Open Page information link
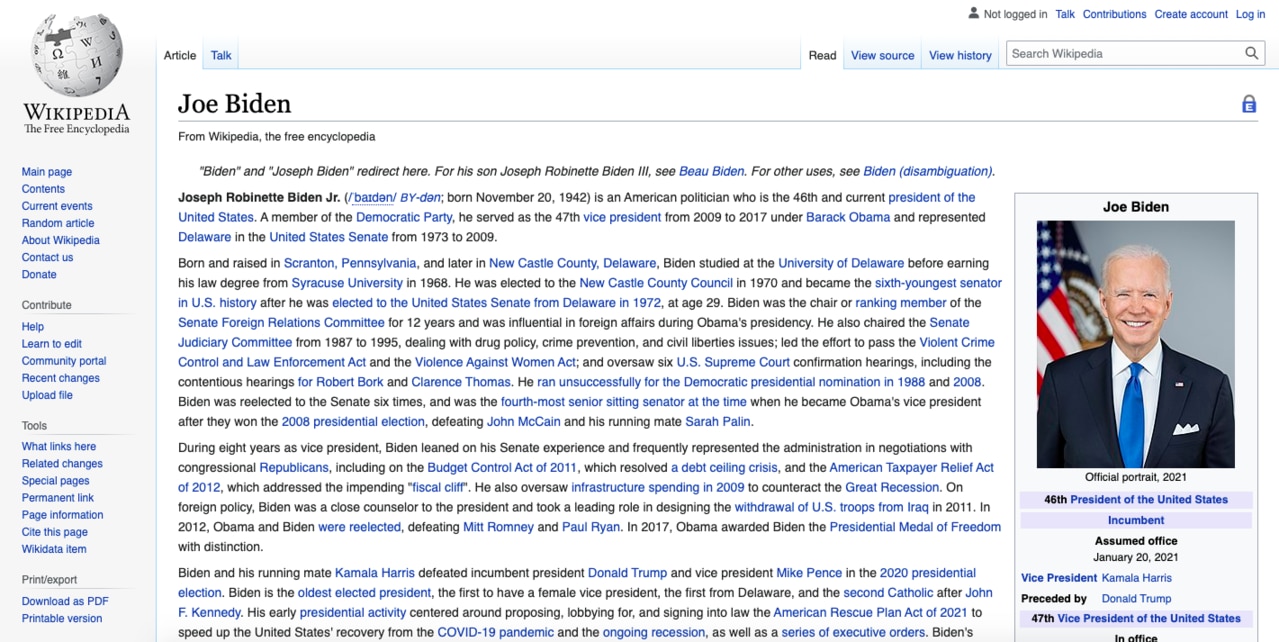This screenshot has width=1279, height=642. click(x=62, y=515)
